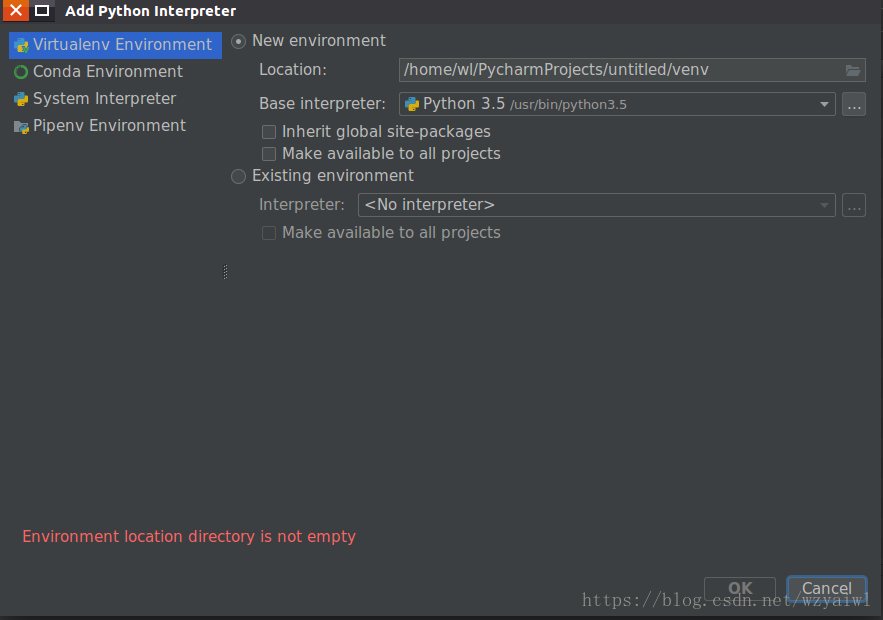Click the Base interpreter label
Screen dimensions: 883x620
pyautogui.click(x=323, y=104)
